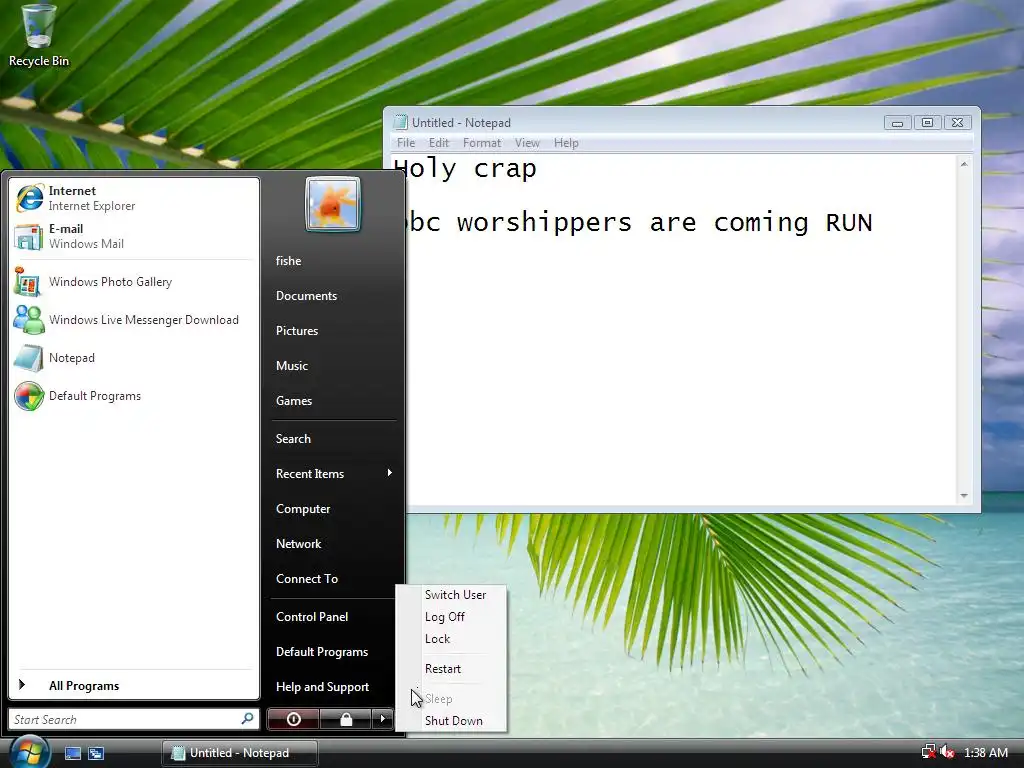Click the goldfish user account picture
Screen dimensions: 1024x768
(332, 204)
